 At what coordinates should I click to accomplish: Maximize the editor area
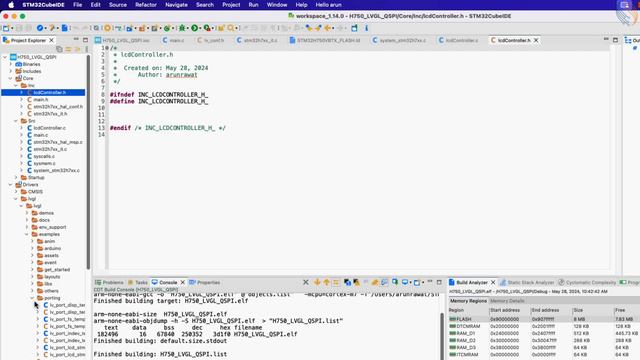pos(615,40)
